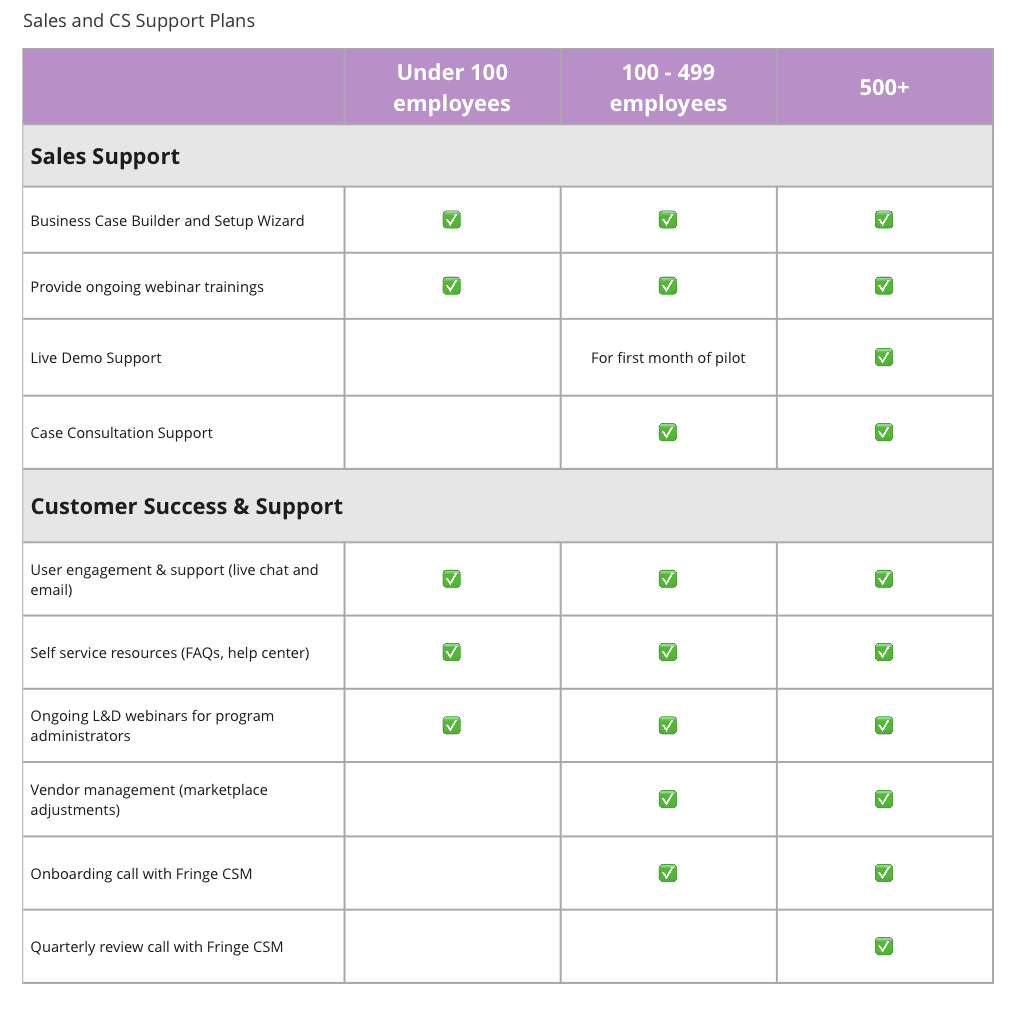Click Ongoing L&D webinars checkmark under 100 employees
The height and width of the screenshot is (1014, 1016).
452,725
